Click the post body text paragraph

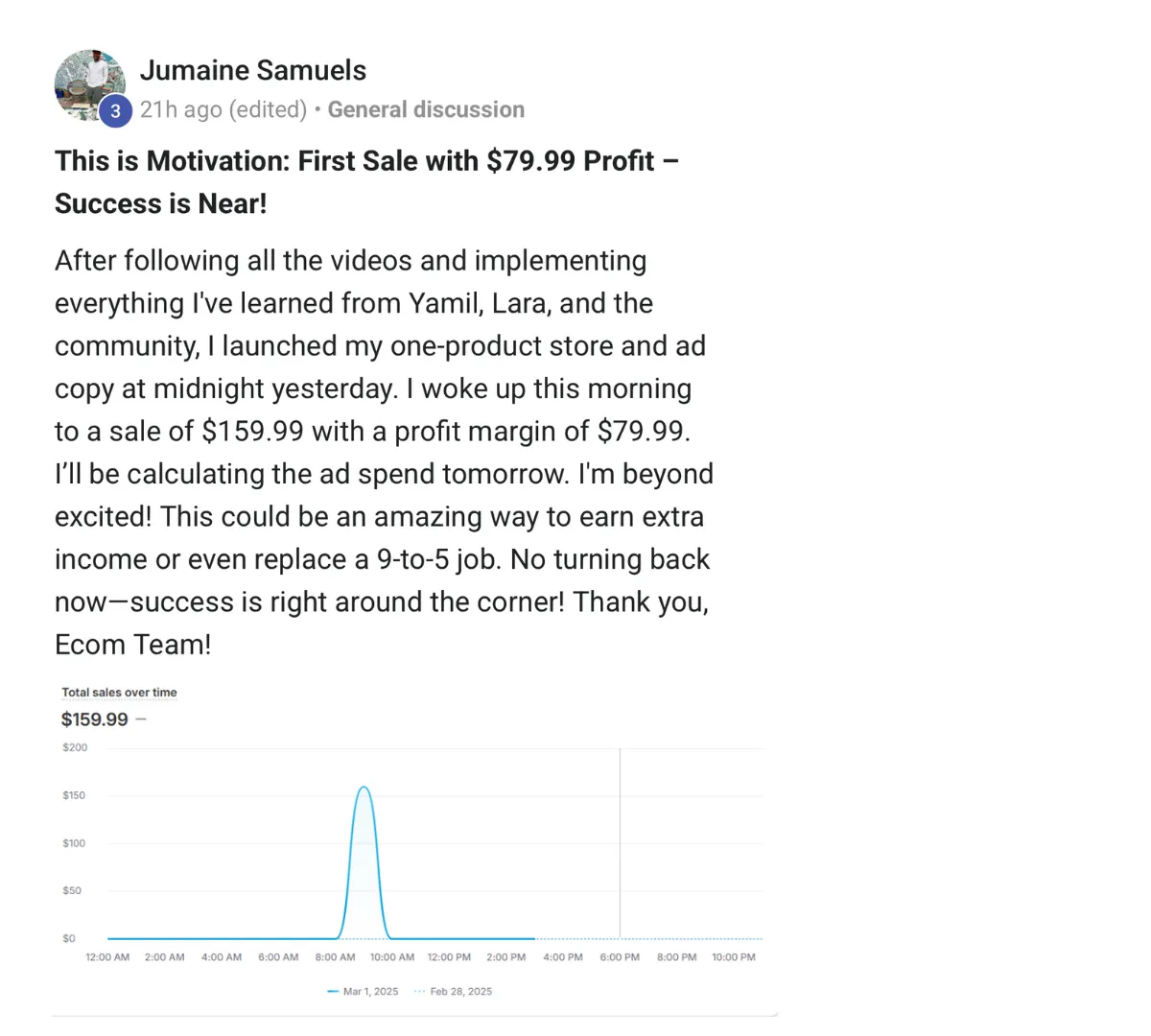[x=384, y=453]
